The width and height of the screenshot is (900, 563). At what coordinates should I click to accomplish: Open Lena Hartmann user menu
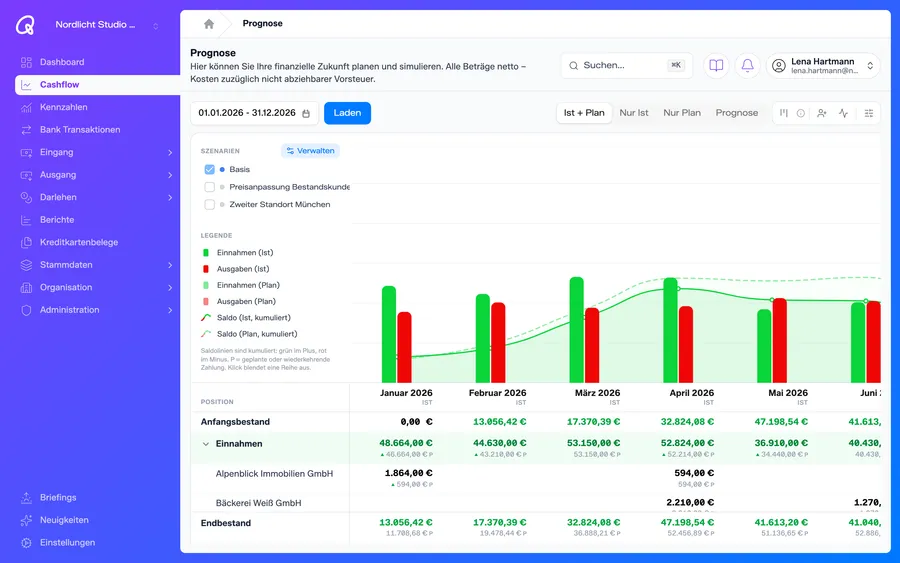coord(823,65)
